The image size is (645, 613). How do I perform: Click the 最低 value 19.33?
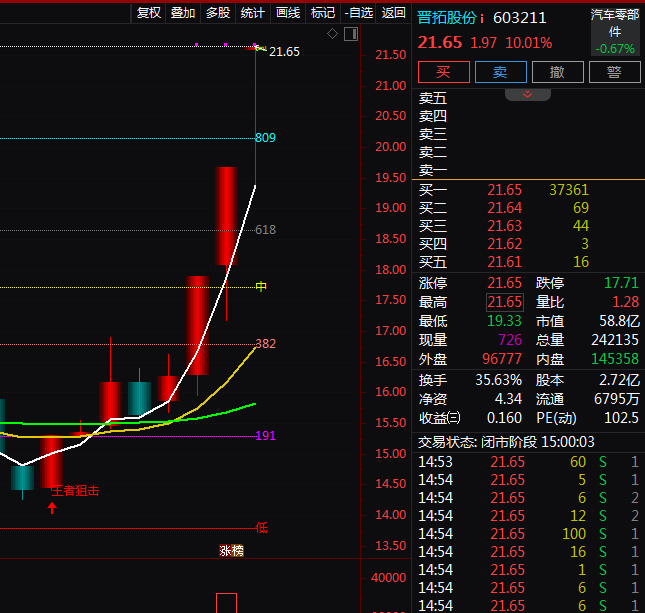(x=505, y=321)
